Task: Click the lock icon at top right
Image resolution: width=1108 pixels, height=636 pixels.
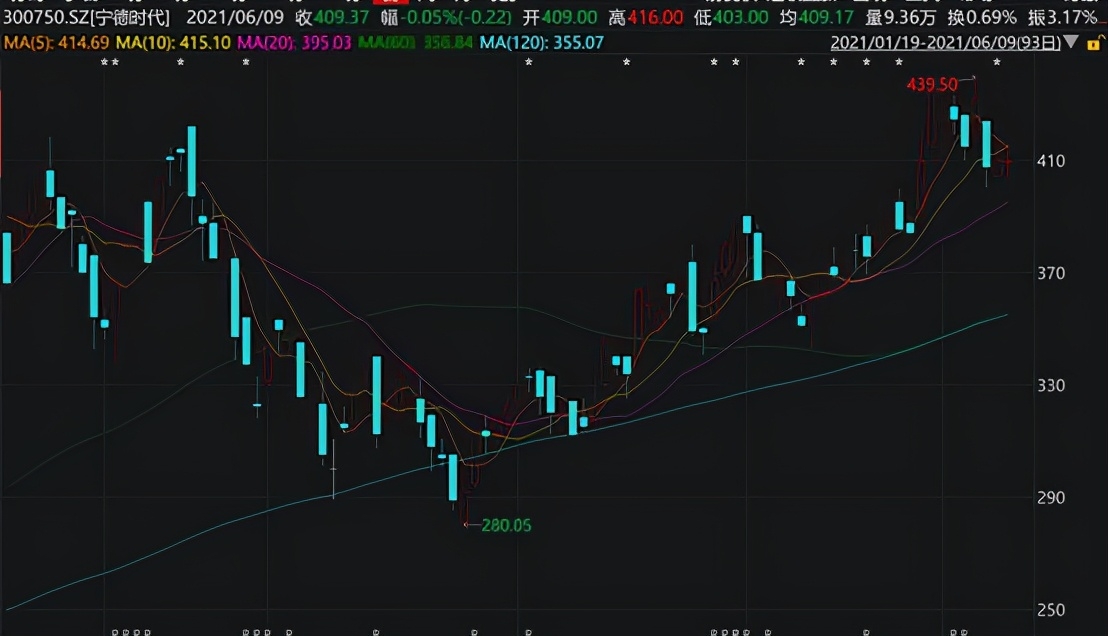Action: tap(1093, 42)
